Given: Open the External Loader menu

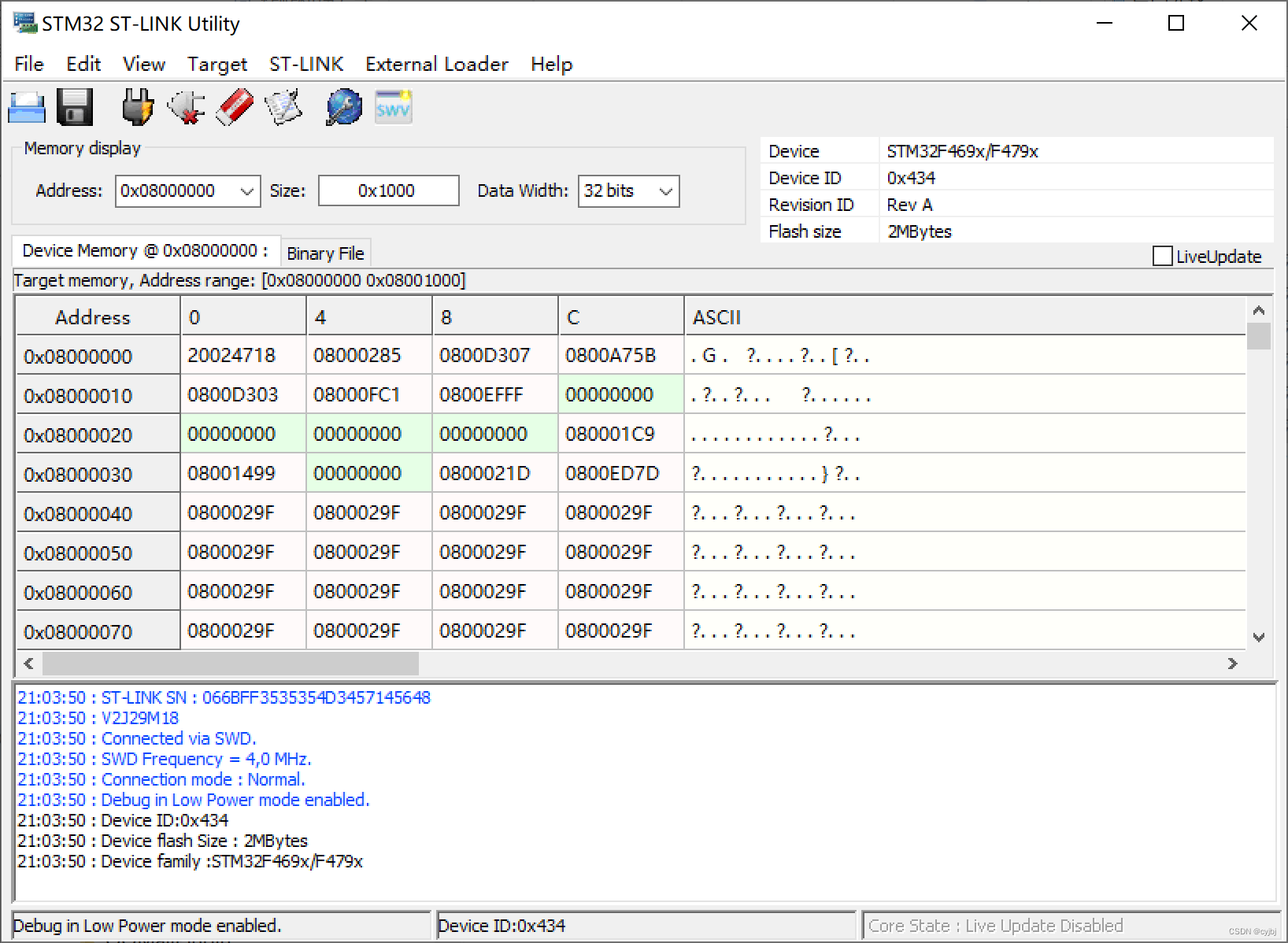Looking at the screenshot, I should pos(437,64).
